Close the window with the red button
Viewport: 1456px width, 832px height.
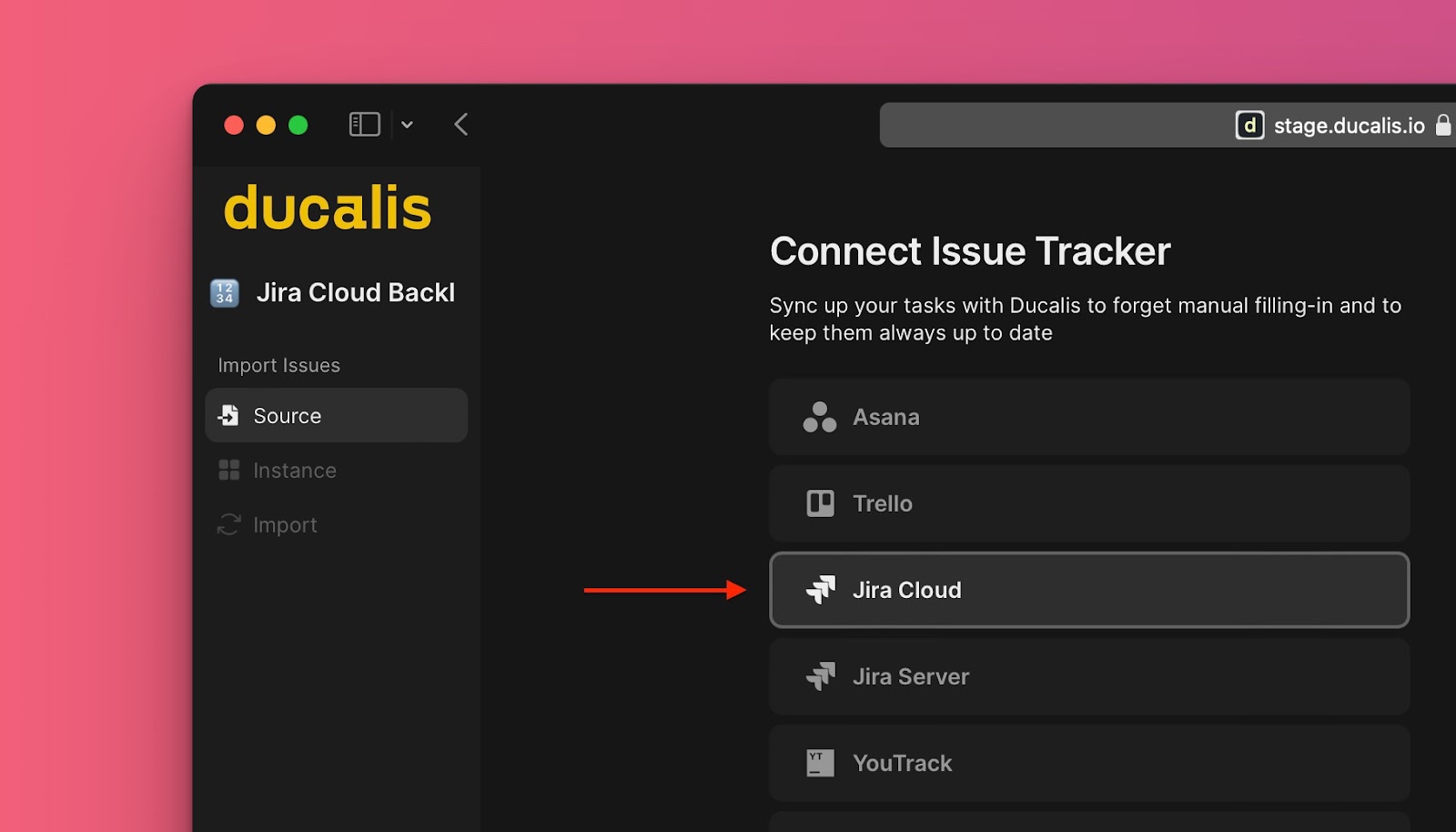[234, 125]
